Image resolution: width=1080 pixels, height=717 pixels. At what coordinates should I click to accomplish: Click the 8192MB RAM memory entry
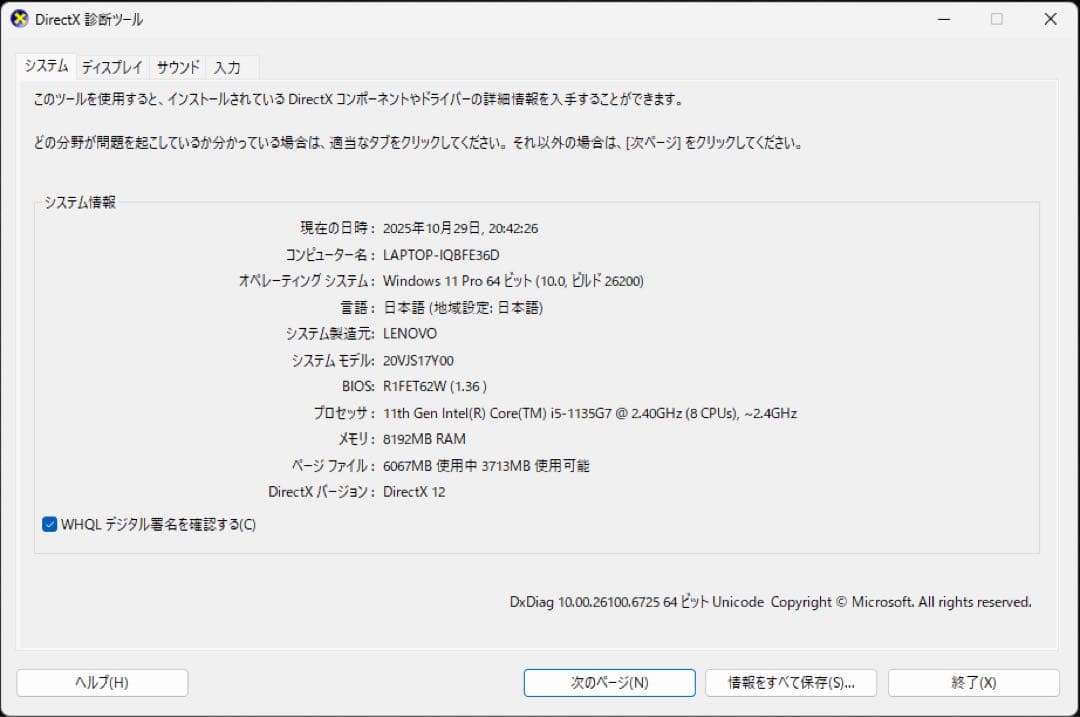point(424,439)
